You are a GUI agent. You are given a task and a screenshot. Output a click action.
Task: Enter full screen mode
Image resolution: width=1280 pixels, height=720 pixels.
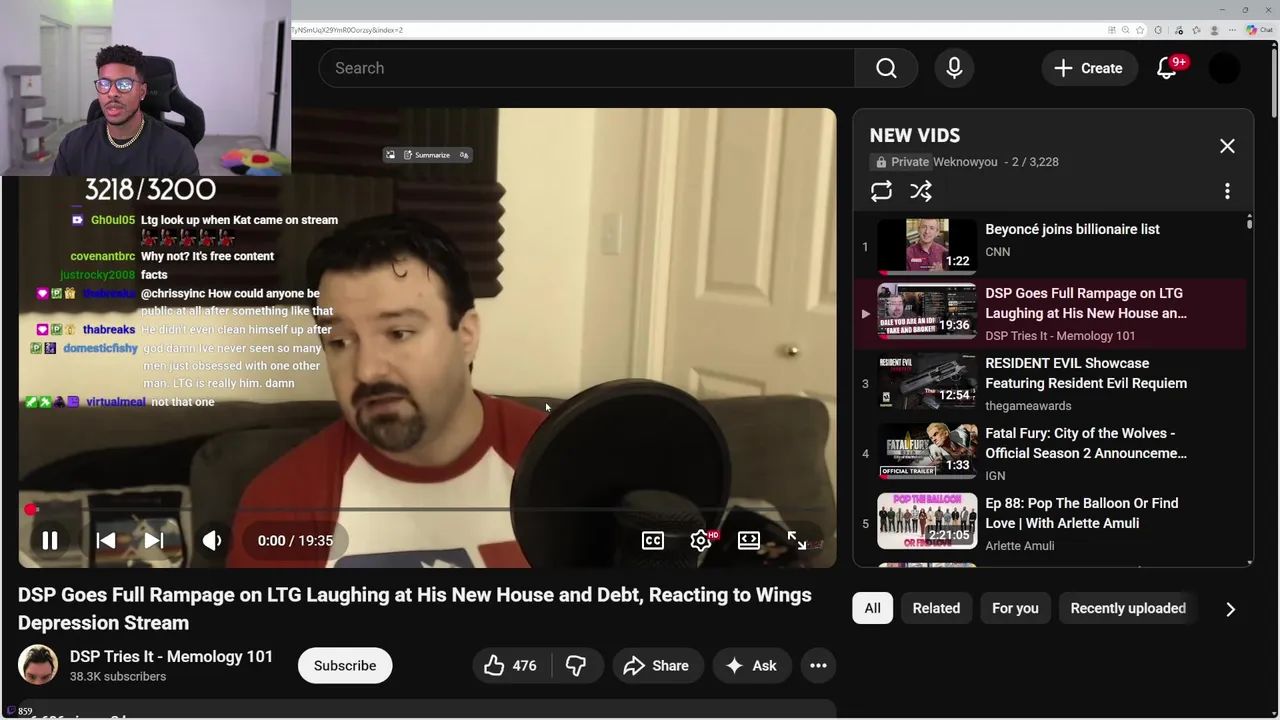coord(797,540)
